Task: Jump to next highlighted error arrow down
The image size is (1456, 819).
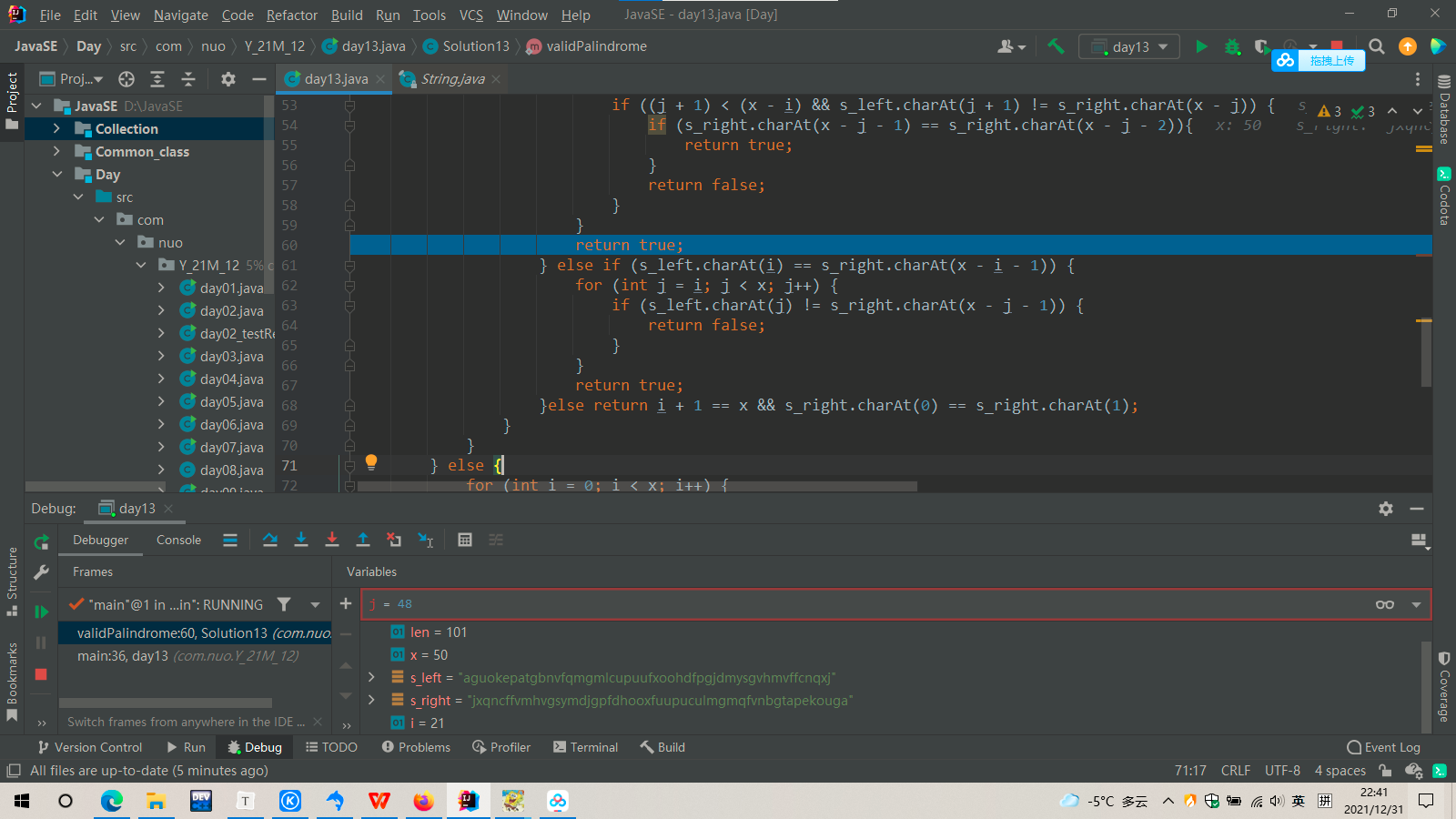Action: [x=1417, y=111]
